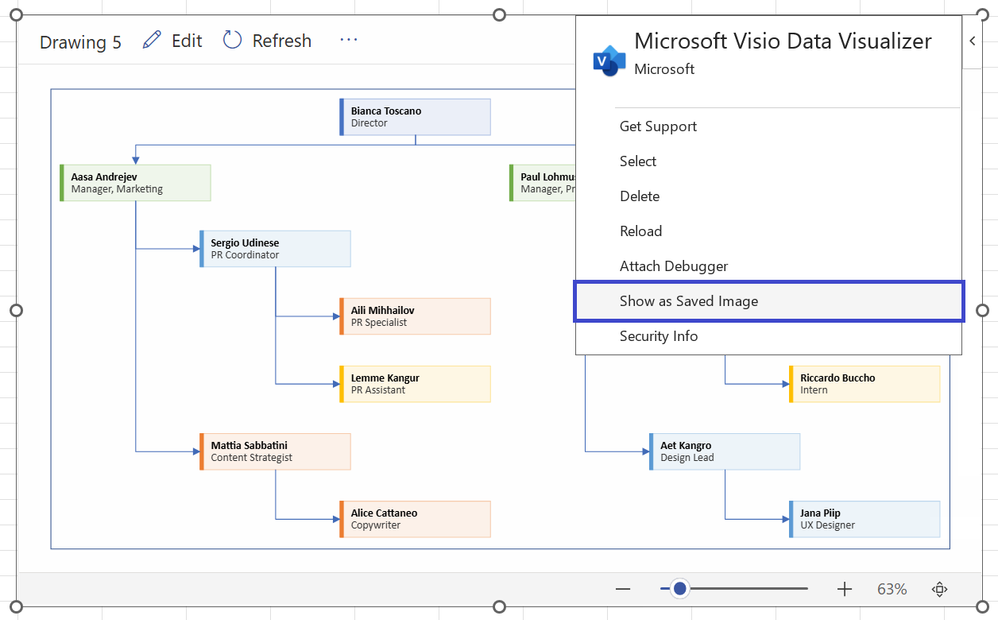Zoom in using the plus icon

(845, 589)
